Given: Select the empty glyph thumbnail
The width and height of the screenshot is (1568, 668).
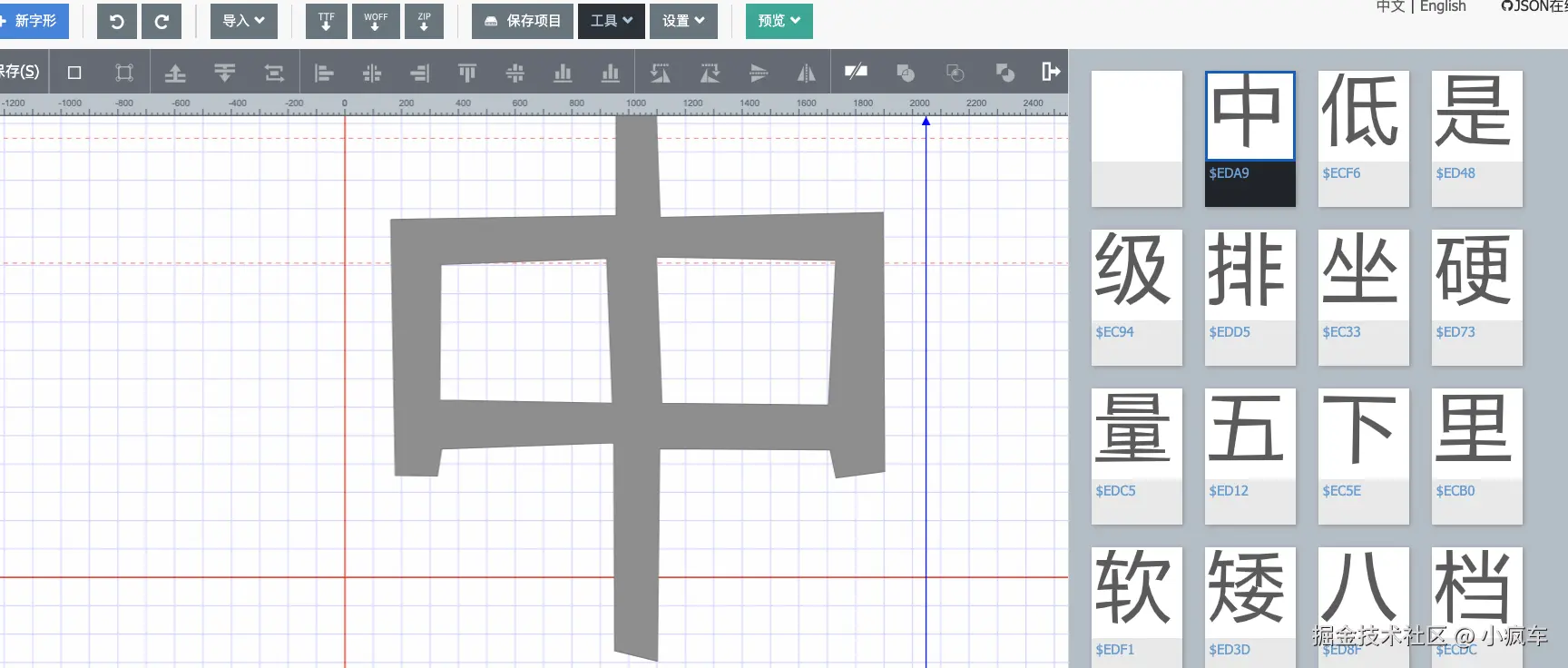Looking at the screenshot, I should [x=1137, y=139].
